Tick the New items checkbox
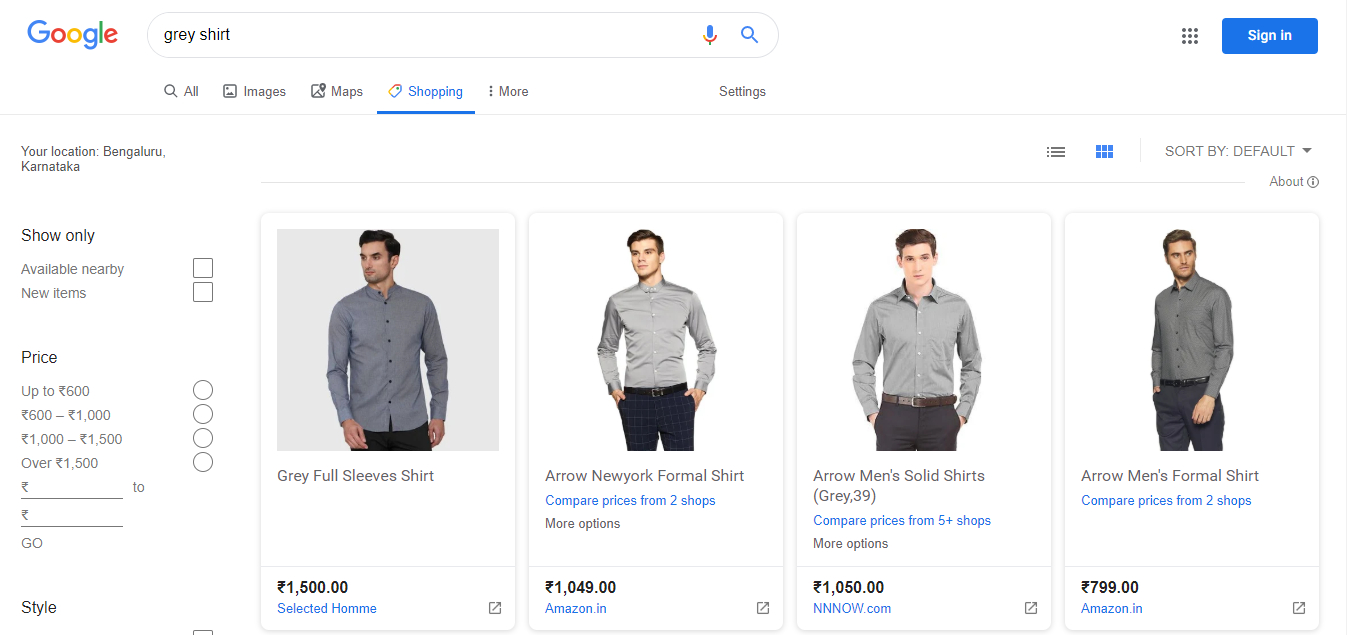This screenshot has height=635, width=1347. pos(203,292)
